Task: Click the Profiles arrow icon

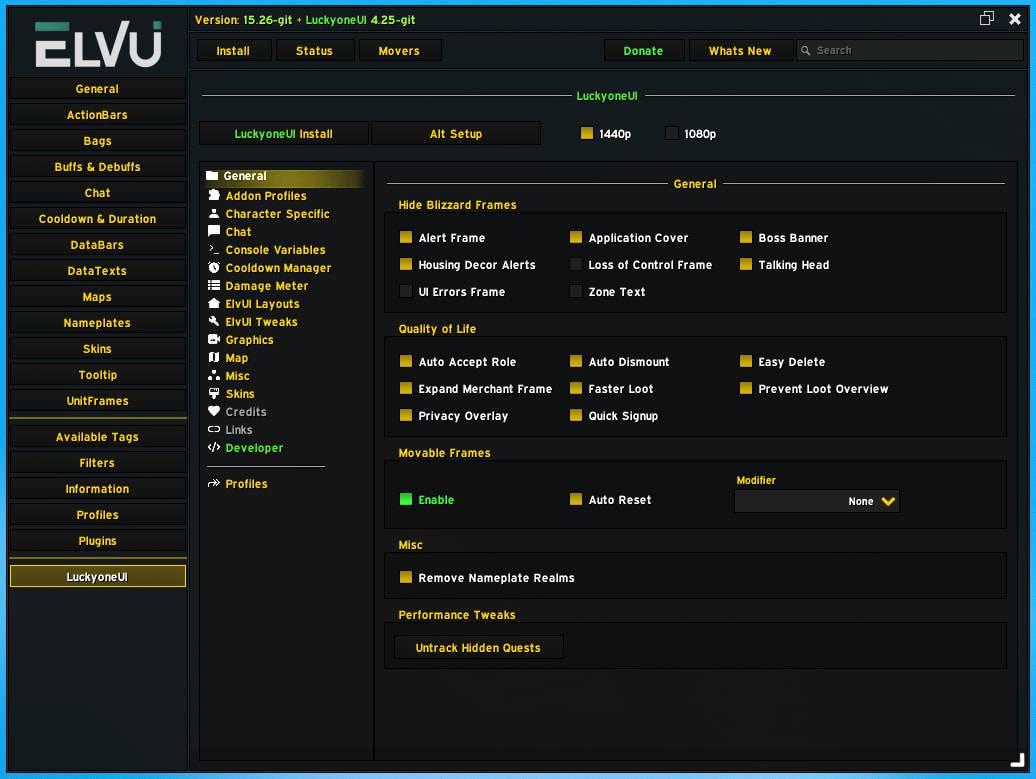Action: click(214, 484)
